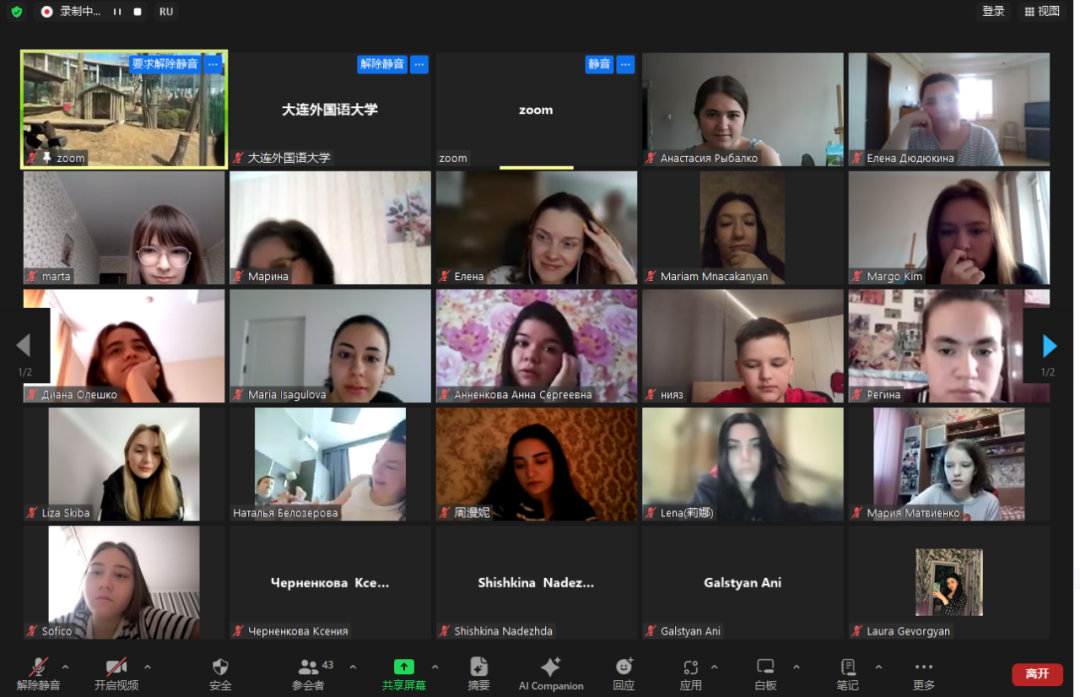Expand video options arrow beside Start Video
The image size is (1080, 697).
tap(148, 666)
